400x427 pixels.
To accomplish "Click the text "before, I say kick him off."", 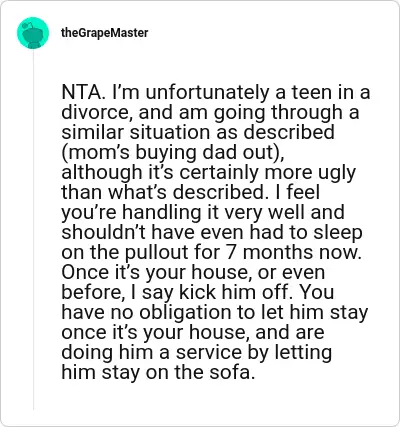I will pyautogui.click(x=175, y=293).
